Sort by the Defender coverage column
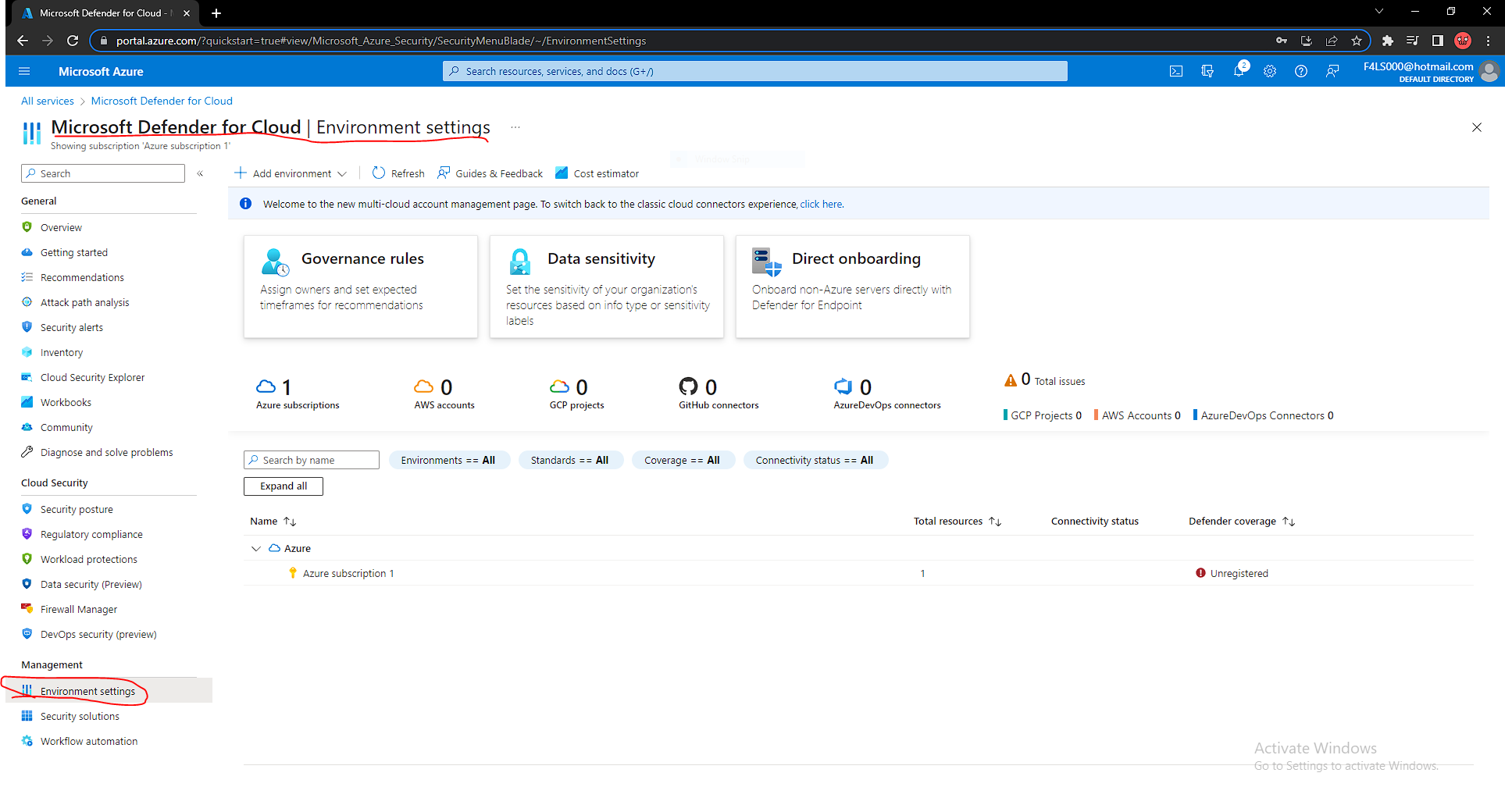This screenshot has height=812, width=1505. click(x=1242, y=521)
